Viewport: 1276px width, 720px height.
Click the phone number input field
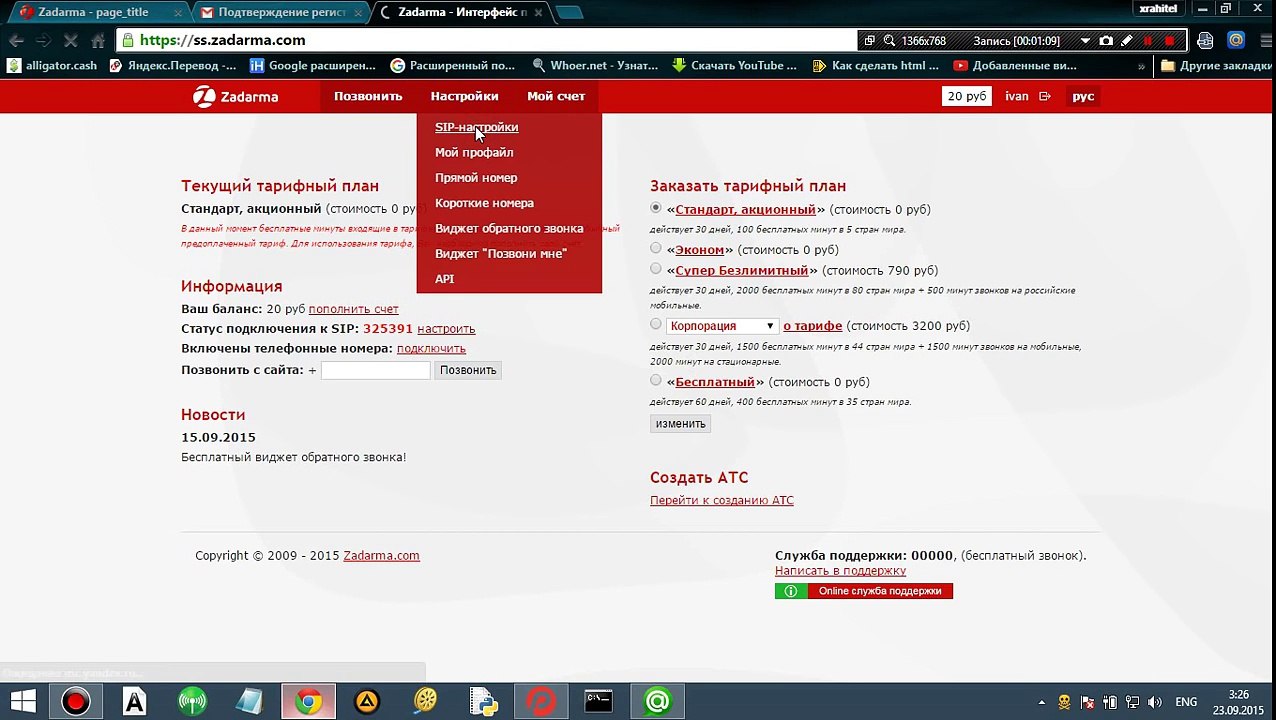tap(375, 370)
